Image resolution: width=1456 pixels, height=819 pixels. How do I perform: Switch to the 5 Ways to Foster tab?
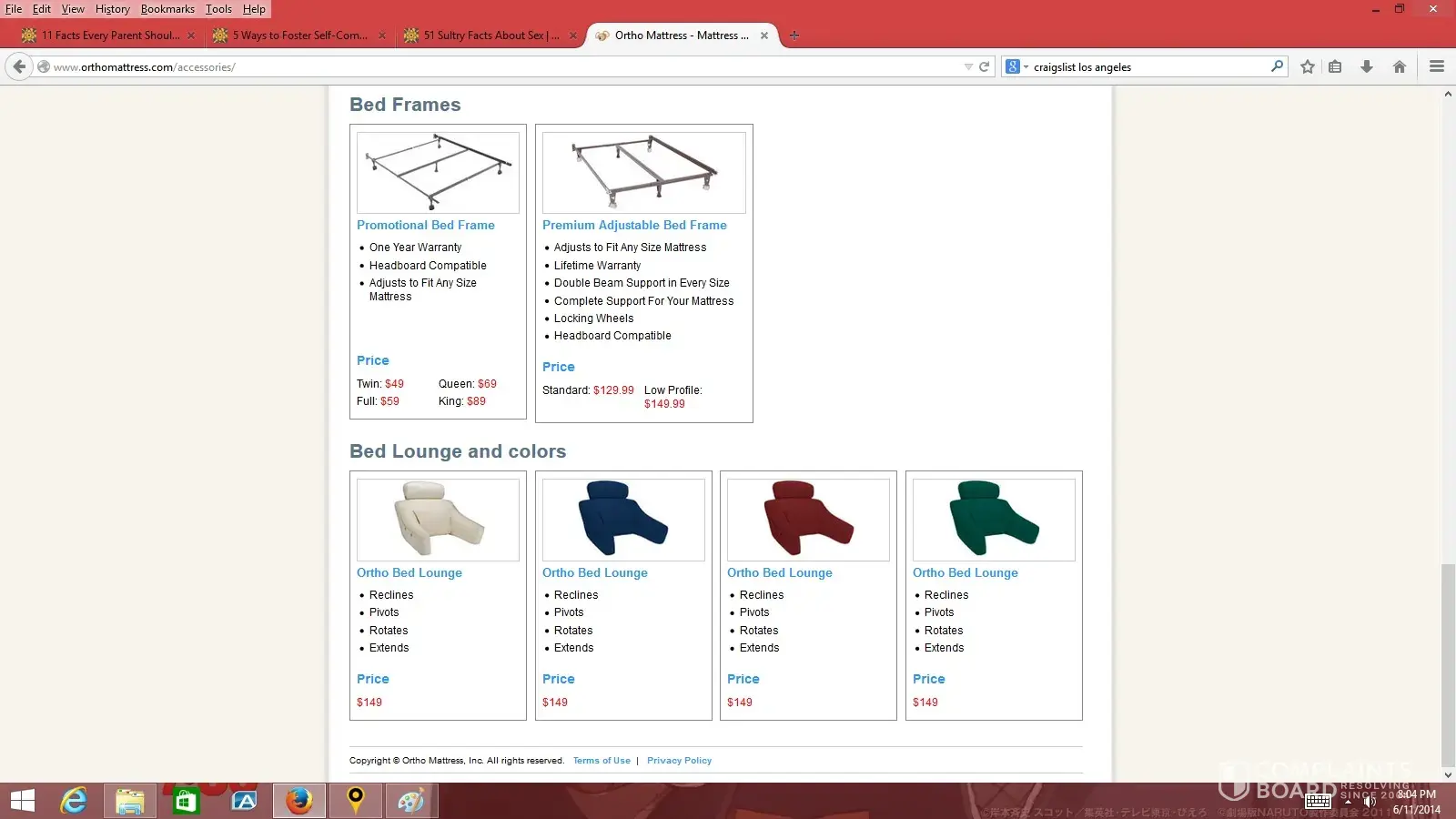click(x=299, y=35)
